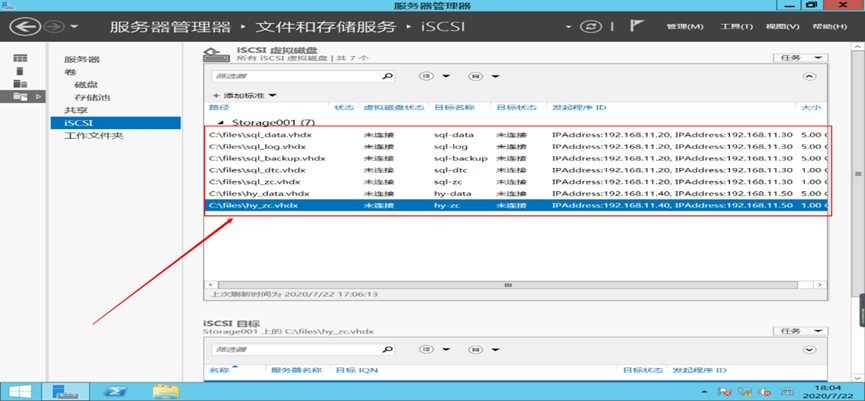Click the search magnifier in targets filter
The width and height of the screenshot is (865, 401).
pyautogui.click(x=388, y=350)
